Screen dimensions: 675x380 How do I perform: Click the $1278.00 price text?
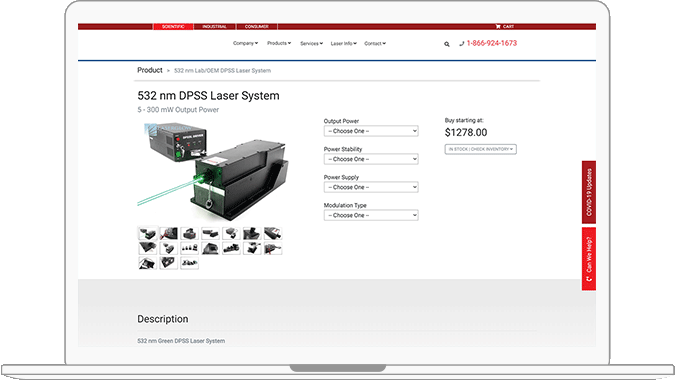(466, 133)
